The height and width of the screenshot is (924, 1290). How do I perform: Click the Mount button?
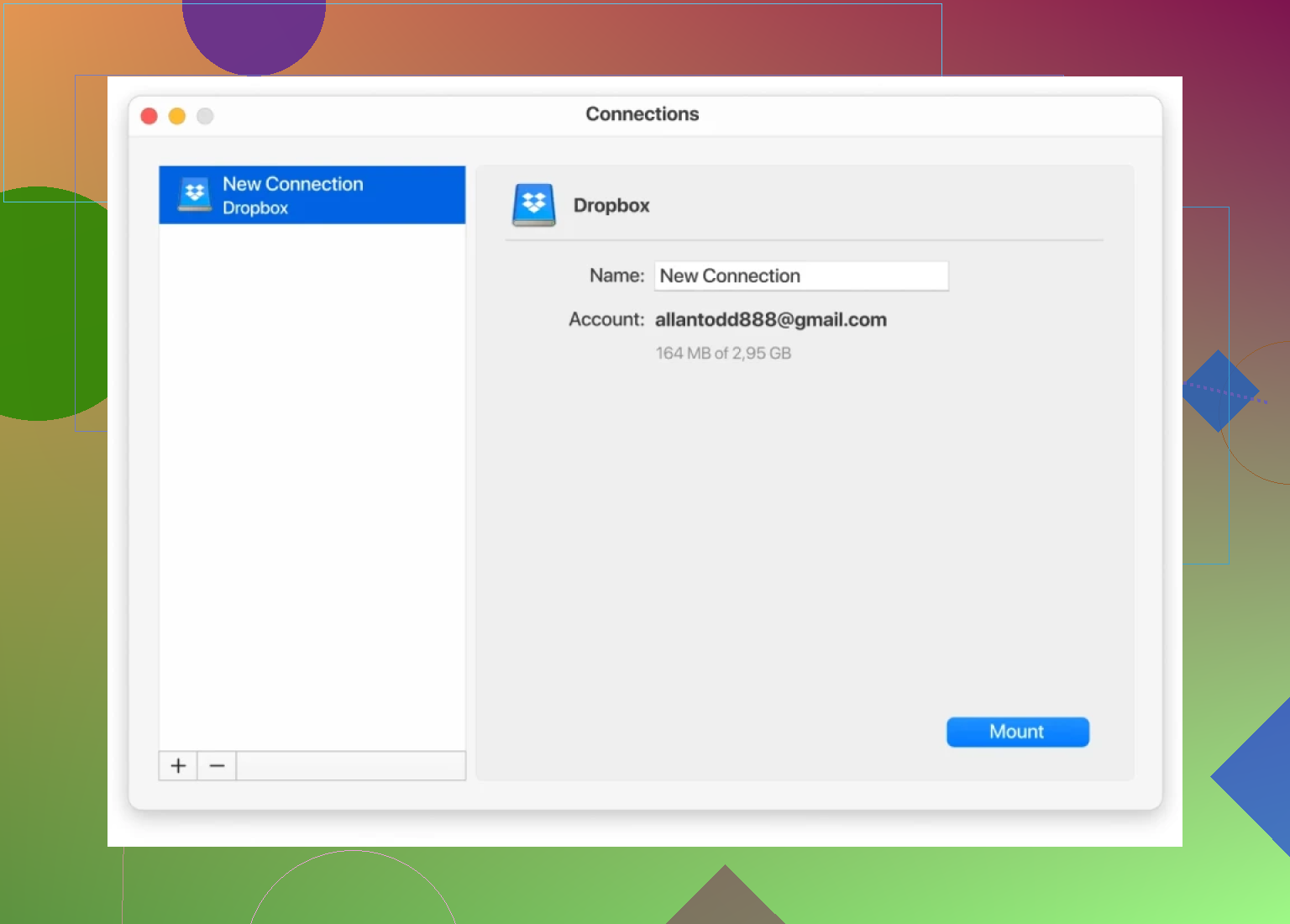click(x=1018, y=732)
